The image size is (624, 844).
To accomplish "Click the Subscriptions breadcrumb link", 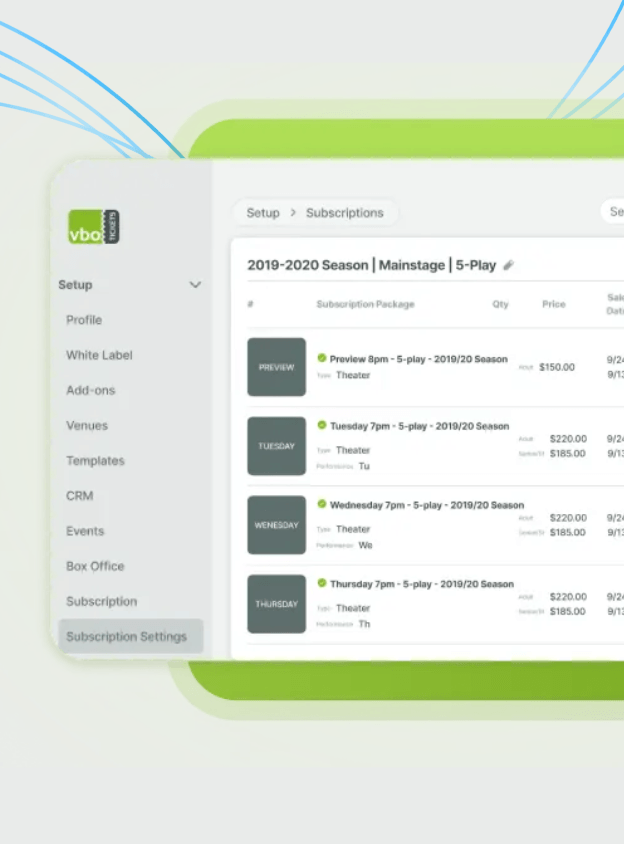I will click(344, 213).
